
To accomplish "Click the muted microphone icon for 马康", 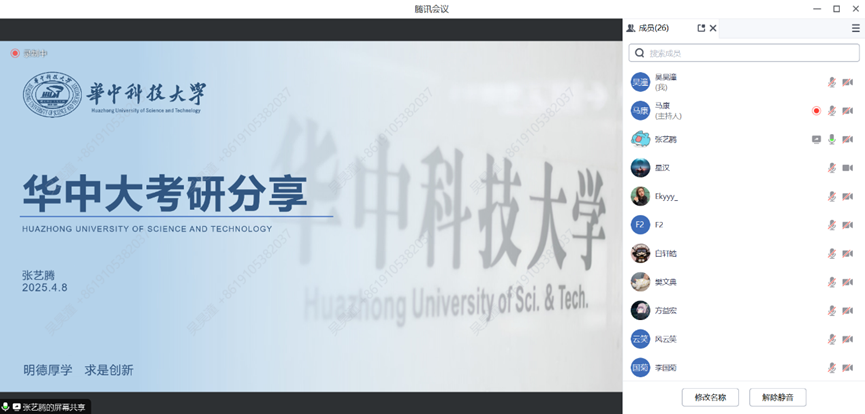I will (x=832, y=111).
